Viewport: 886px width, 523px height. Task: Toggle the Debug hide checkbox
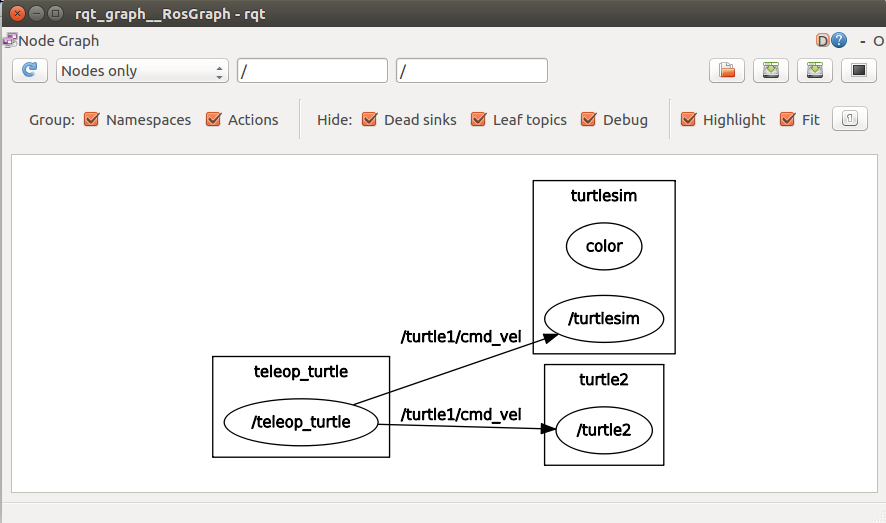(x=588, y=120)
